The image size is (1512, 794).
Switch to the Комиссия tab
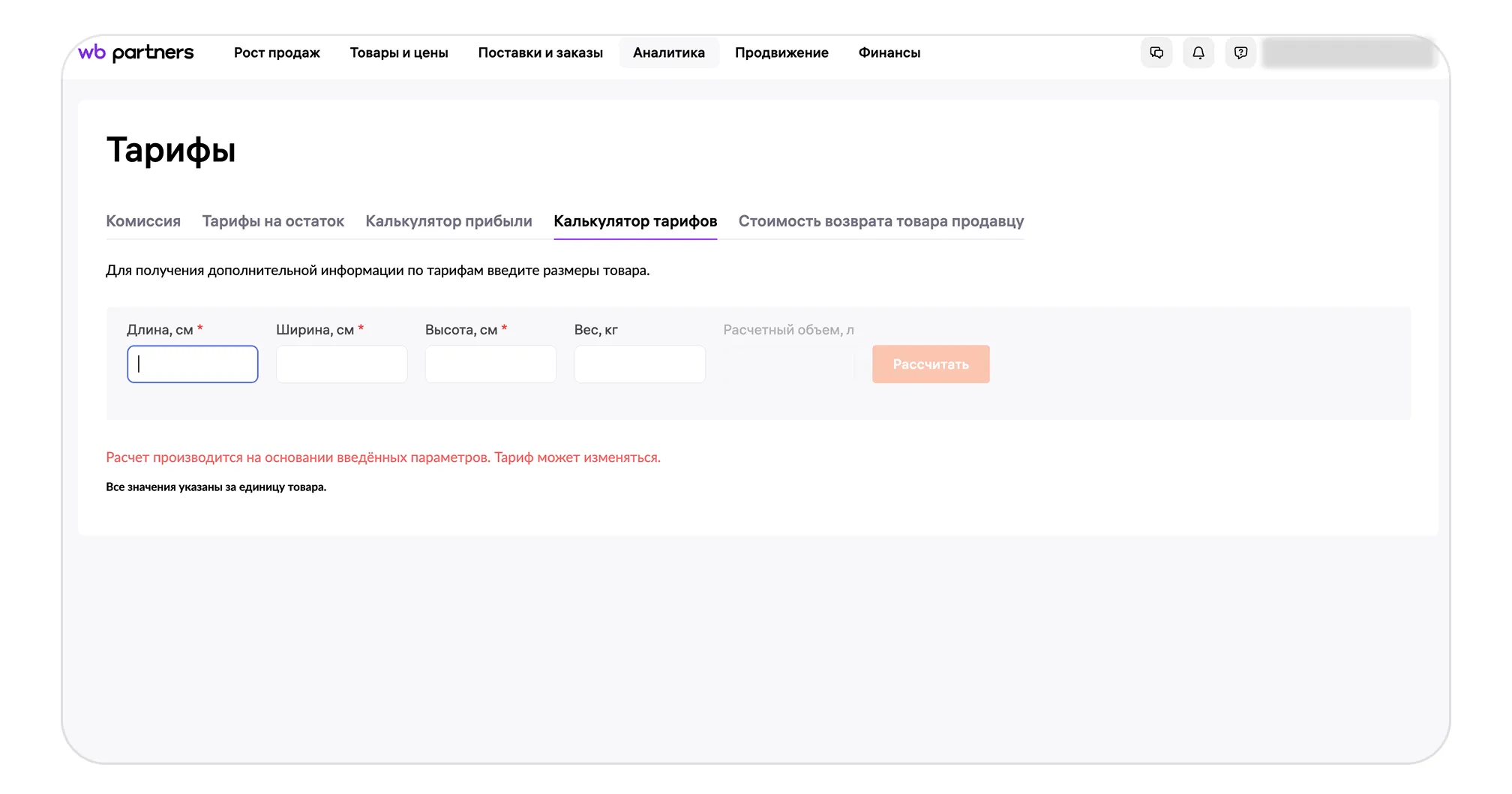tap(143, 221)
